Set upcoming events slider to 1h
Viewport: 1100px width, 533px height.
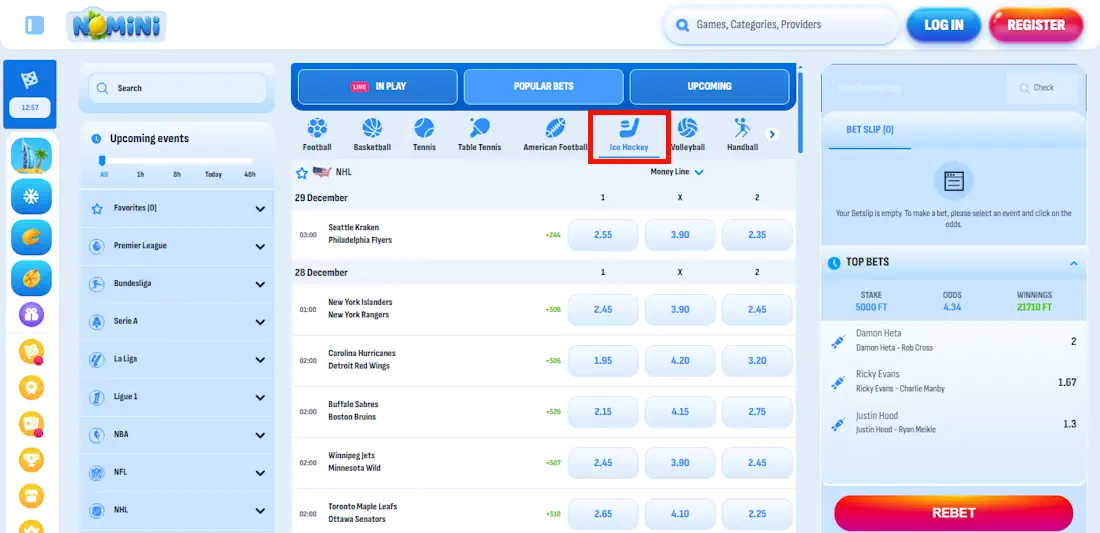(140, 175)
